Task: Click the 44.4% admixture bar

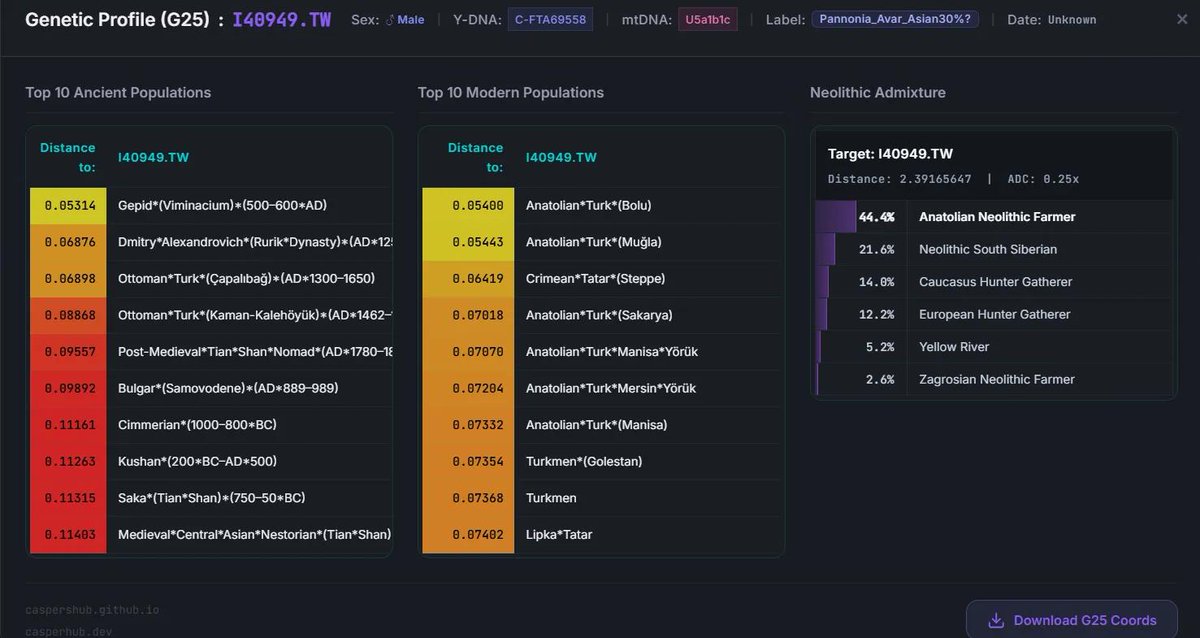Action: tap(836, 216)
